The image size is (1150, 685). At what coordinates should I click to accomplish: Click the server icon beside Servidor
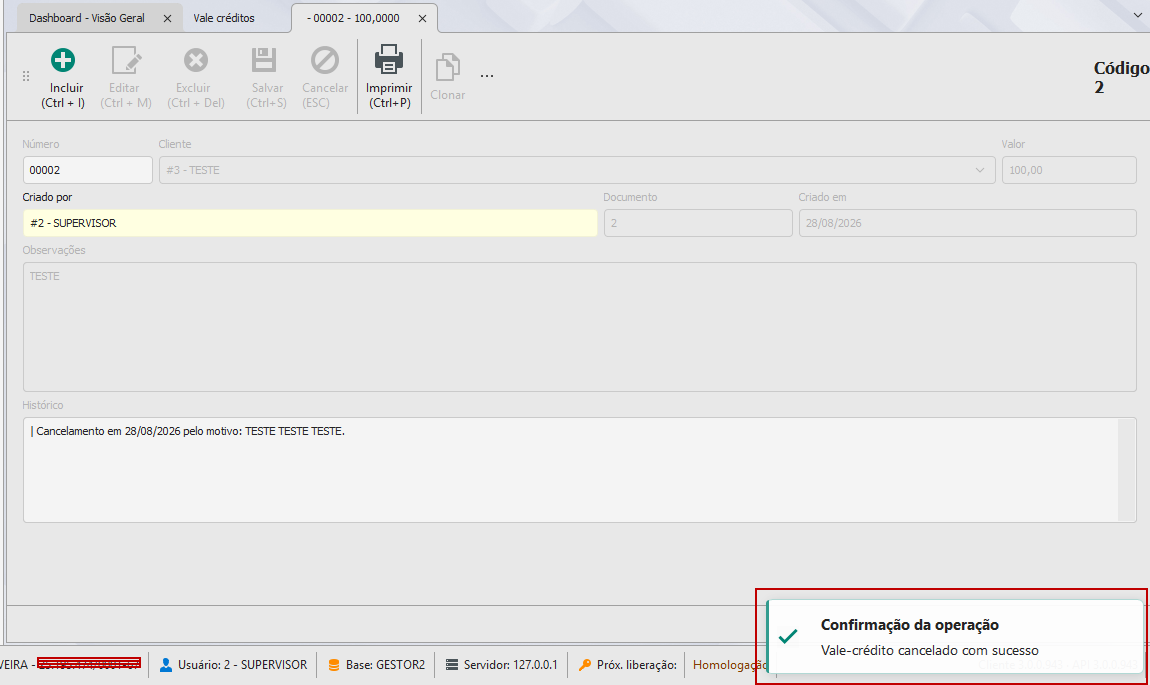tap(452, 665)
